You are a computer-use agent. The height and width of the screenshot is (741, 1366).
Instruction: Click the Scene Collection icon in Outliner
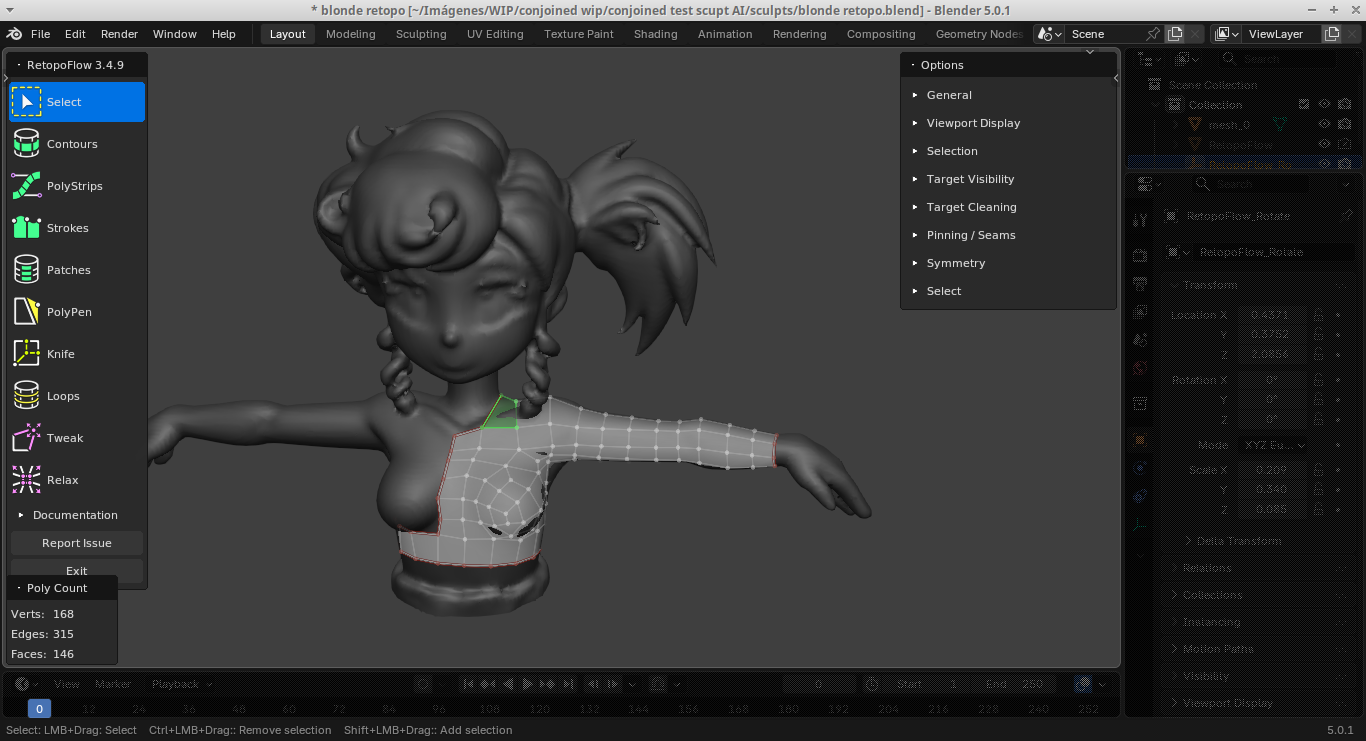tap(1155, 85)
